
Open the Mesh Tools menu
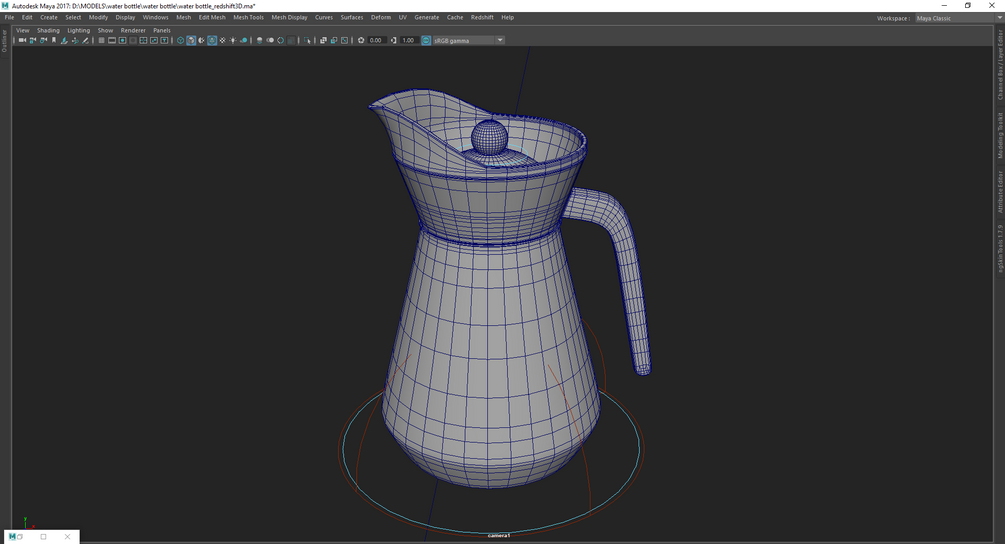[x=248, y=17]
